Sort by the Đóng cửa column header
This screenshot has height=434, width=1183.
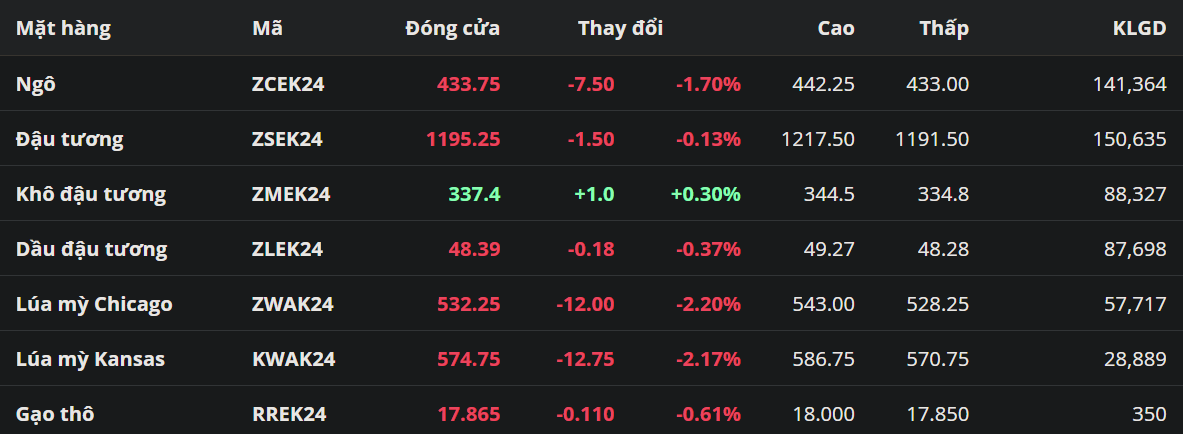coord(452,28)
